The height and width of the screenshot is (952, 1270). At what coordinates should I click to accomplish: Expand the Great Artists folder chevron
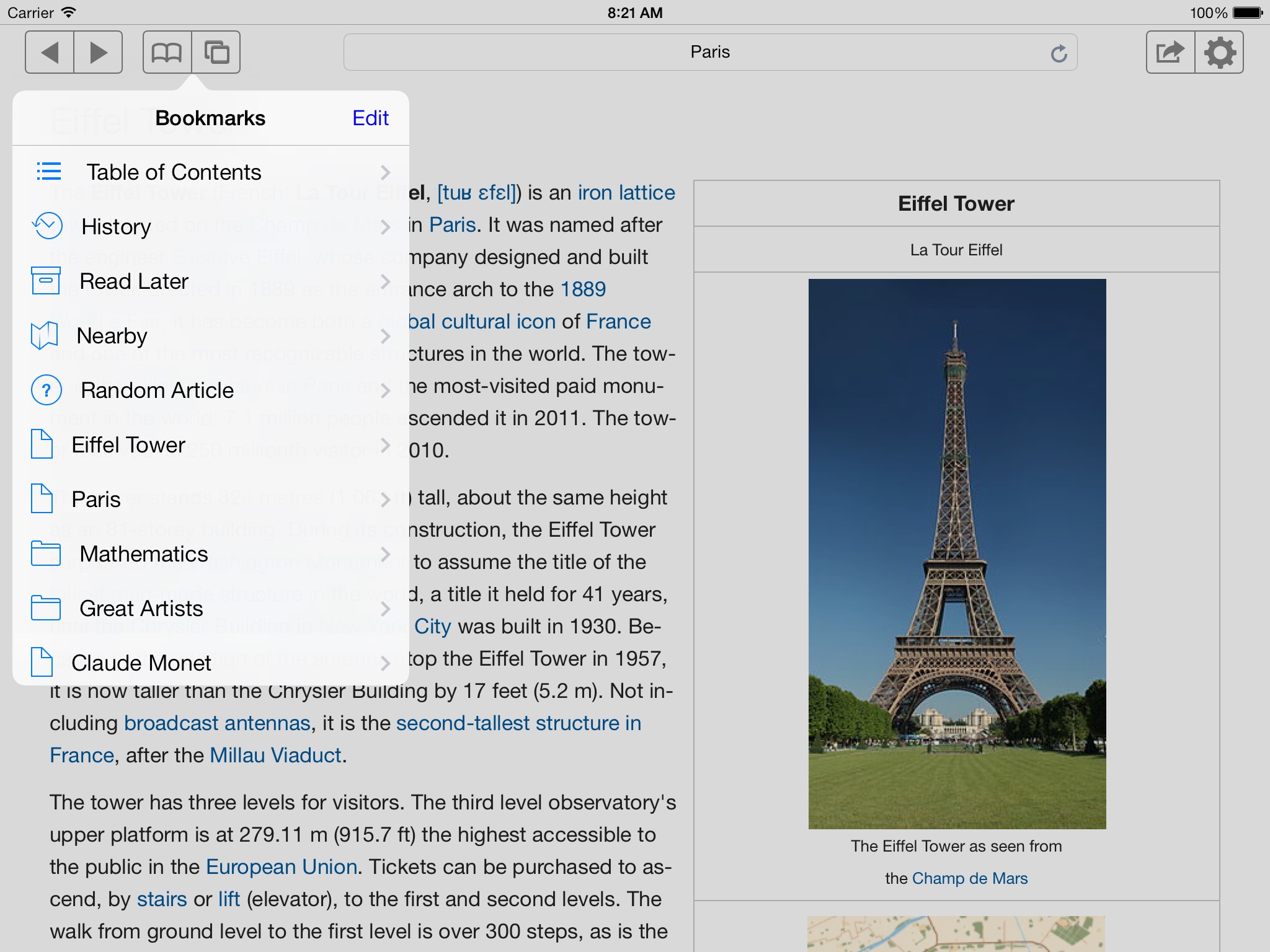tap(386, 608)
